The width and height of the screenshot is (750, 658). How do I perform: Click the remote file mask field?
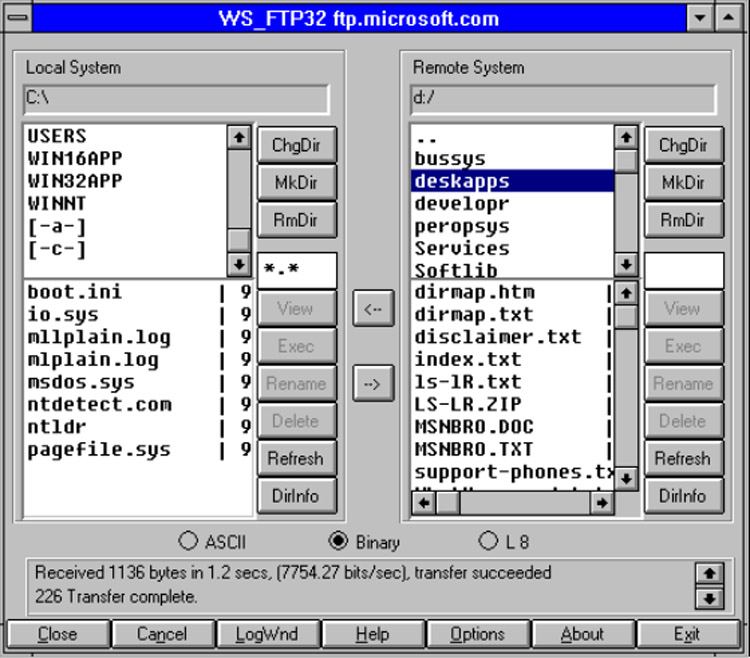(684, 270)
